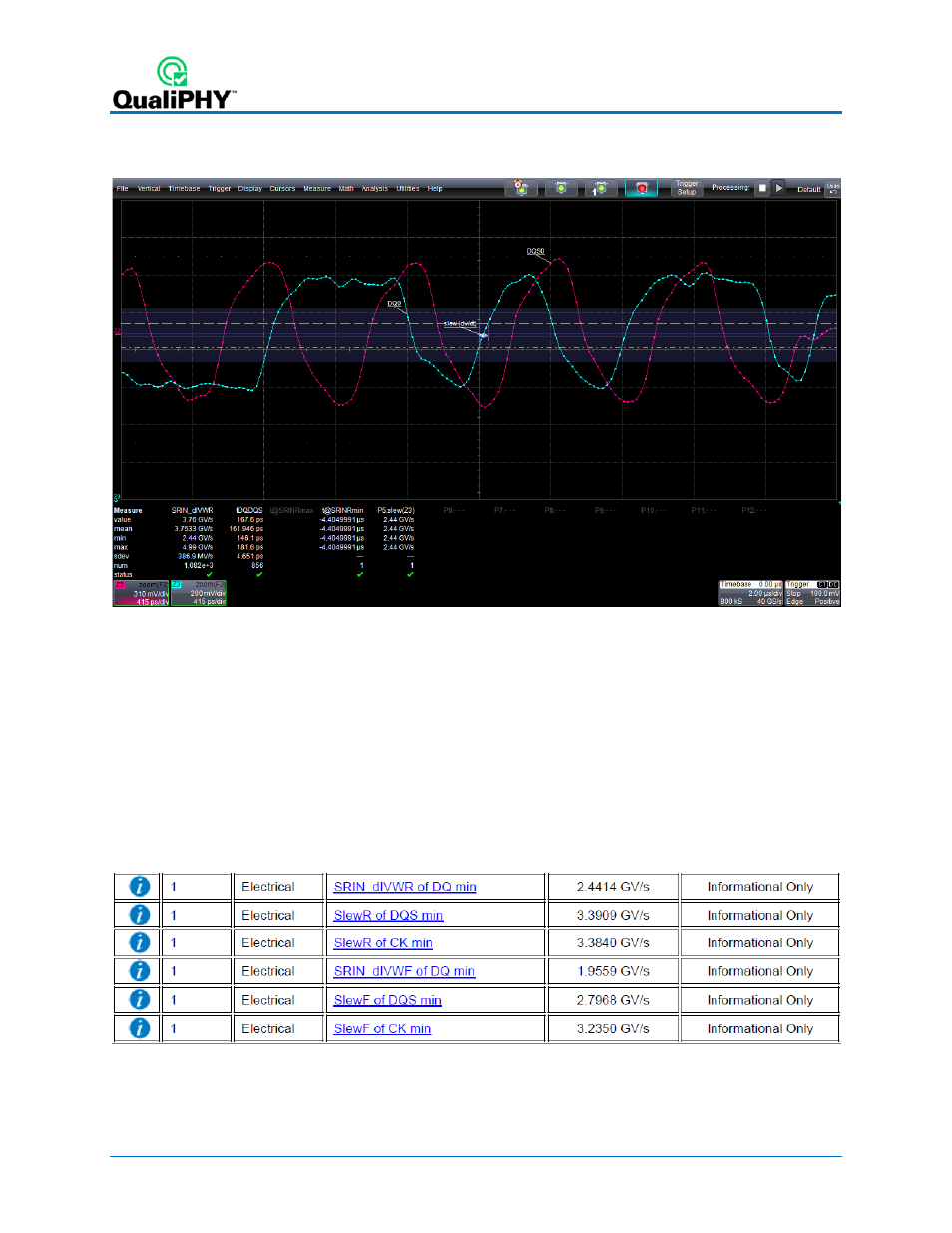The height and width of the screenshot is (1233, 952).
Task: Click info icon for SlewF of DQS min row
Action: (x=140, y=1000)
